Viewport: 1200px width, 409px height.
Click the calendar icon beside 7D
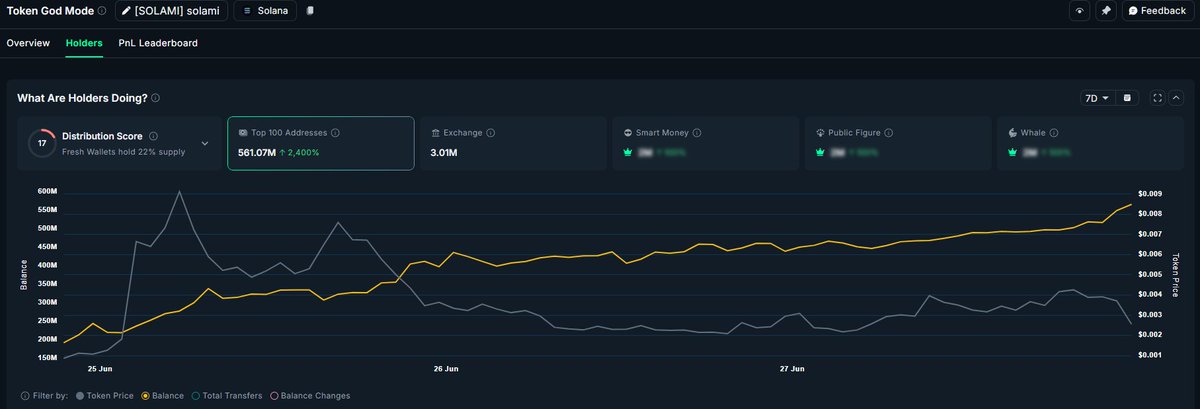point(1127,98)
